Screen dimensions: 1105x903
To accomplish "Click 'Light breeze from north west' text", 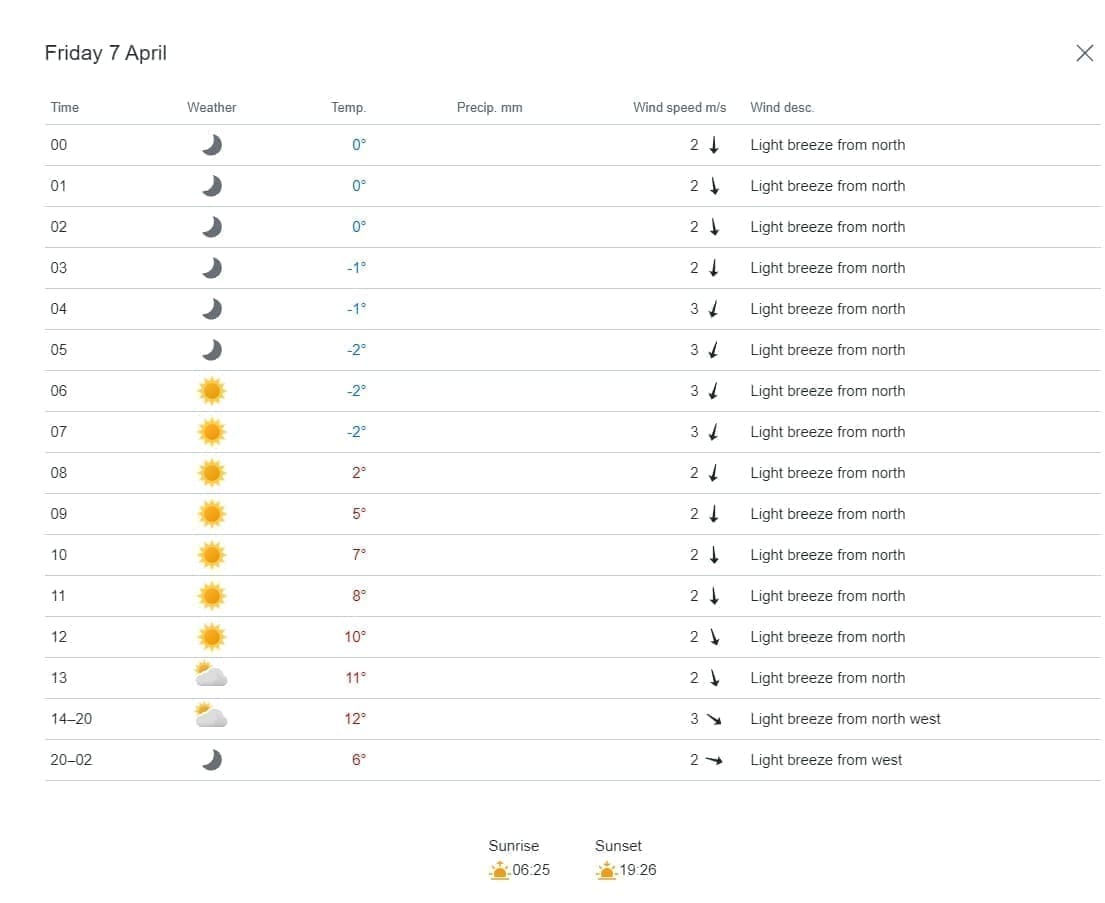I will (x=845, y=719).
